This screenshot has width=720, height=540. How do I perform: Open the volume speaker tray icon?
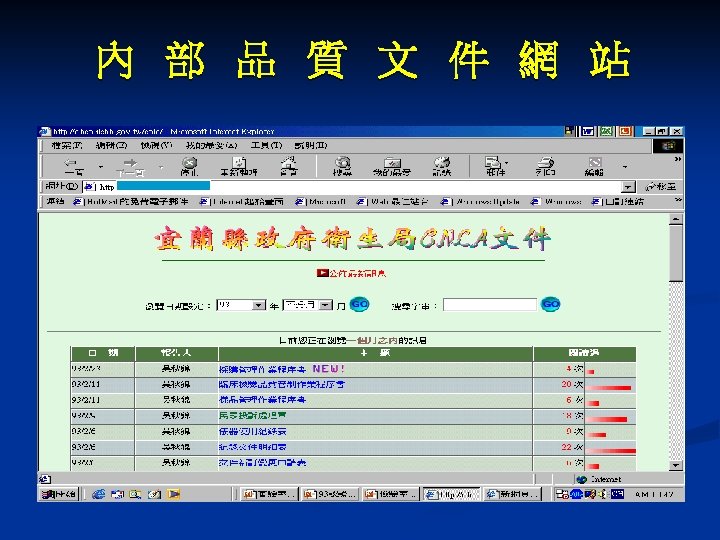pyautogui.click(x=604, y=494)
